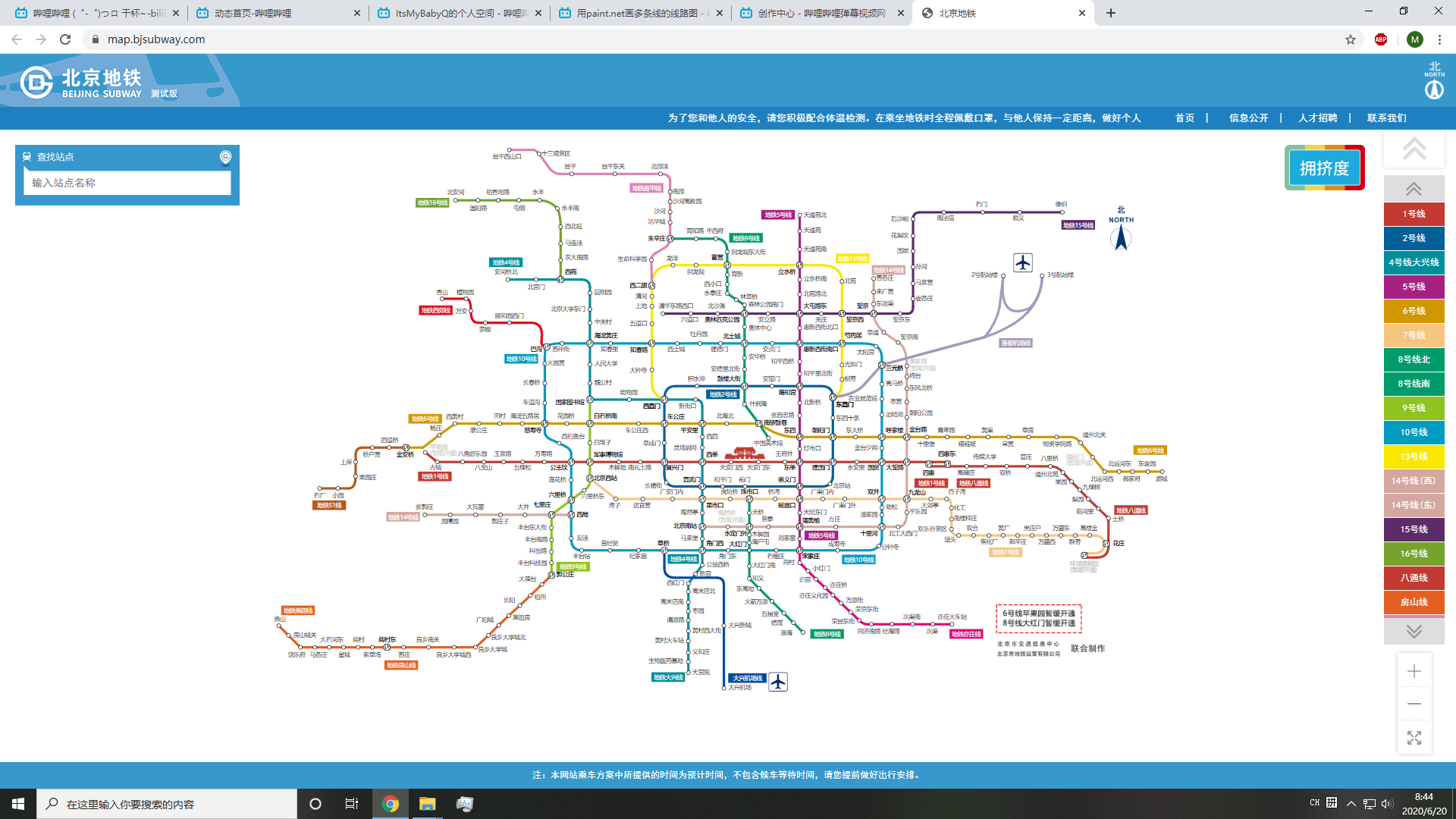Open Chrome profile avatar M

pyautogui.click(x=1414, y=39)
